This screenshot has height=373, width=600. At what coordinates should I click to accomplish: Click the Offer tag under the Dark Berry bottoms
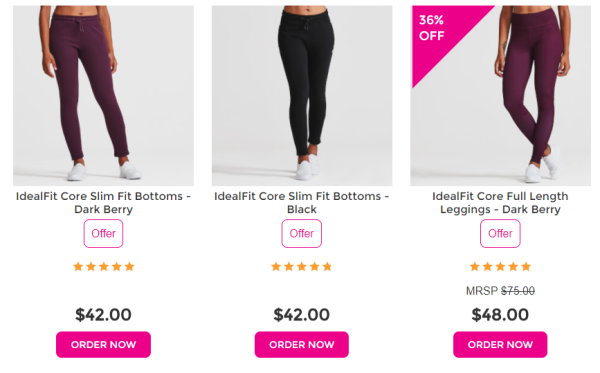pos(103,233)
